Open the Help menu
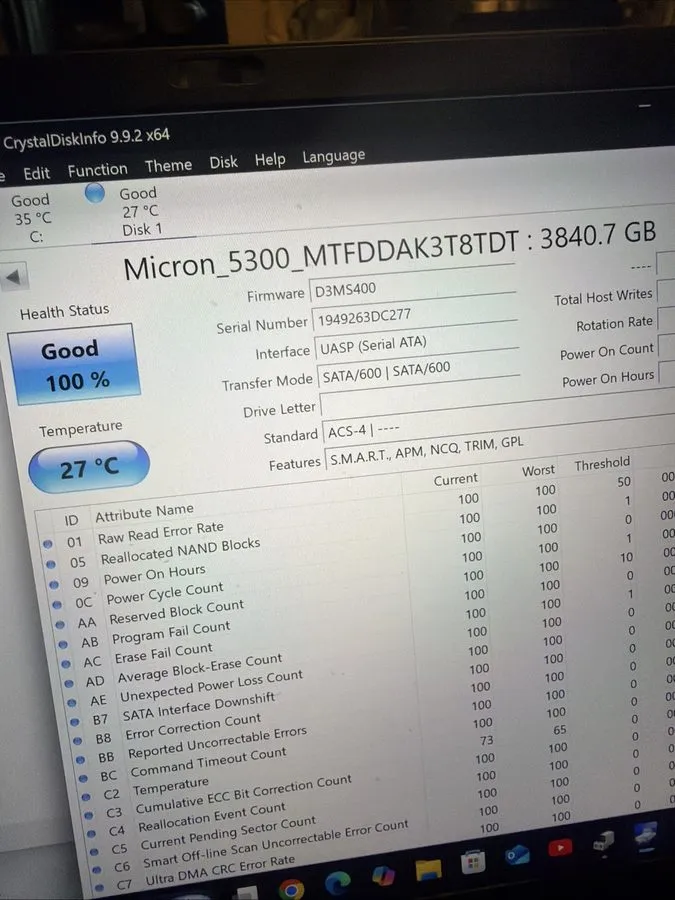 (x=270, y=160)
